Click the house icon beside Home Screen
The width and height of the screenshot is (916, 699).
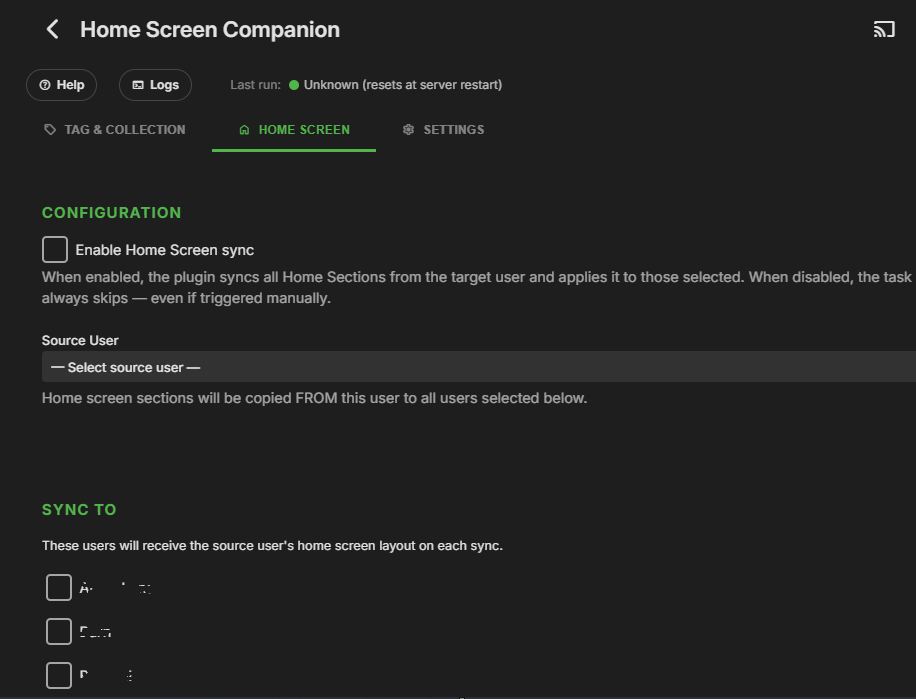[x=244, y=130]
